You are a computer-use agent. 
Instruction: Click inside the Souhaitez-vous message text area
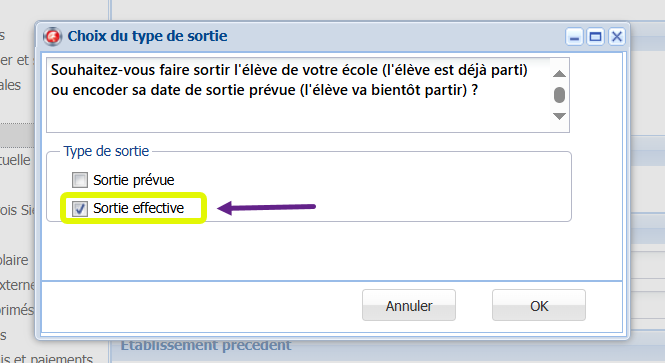(x=298, y=95)
